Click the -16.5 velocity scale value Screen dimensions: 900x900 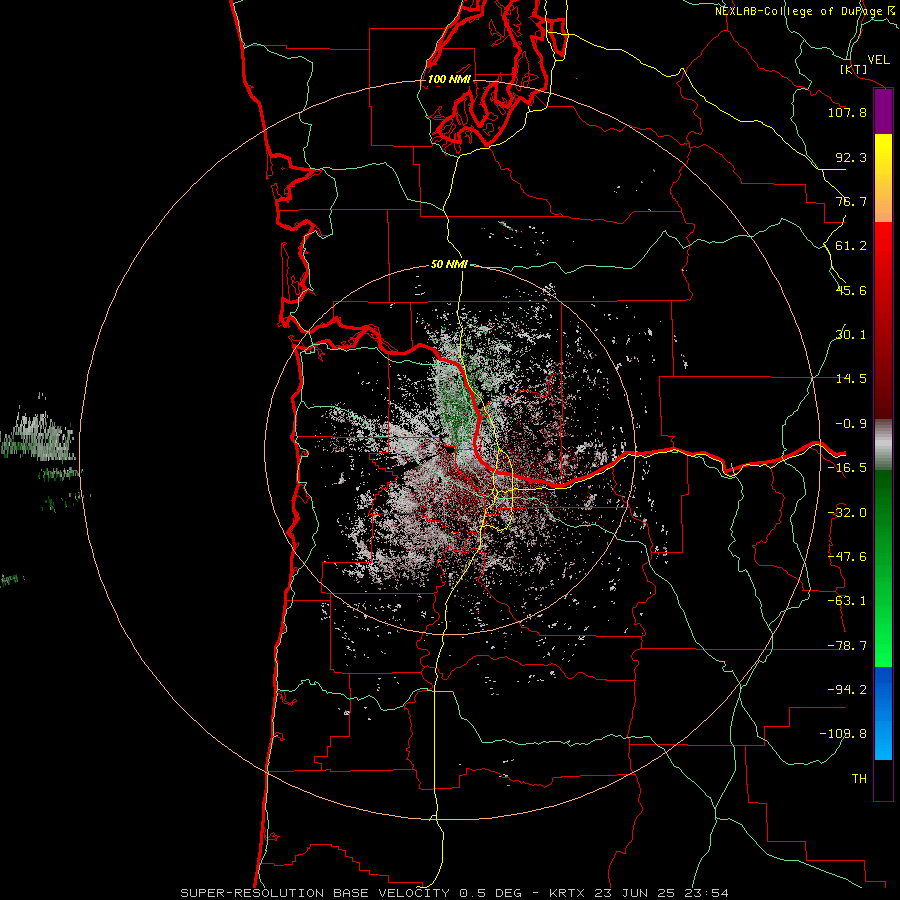(x=847, y=468)
